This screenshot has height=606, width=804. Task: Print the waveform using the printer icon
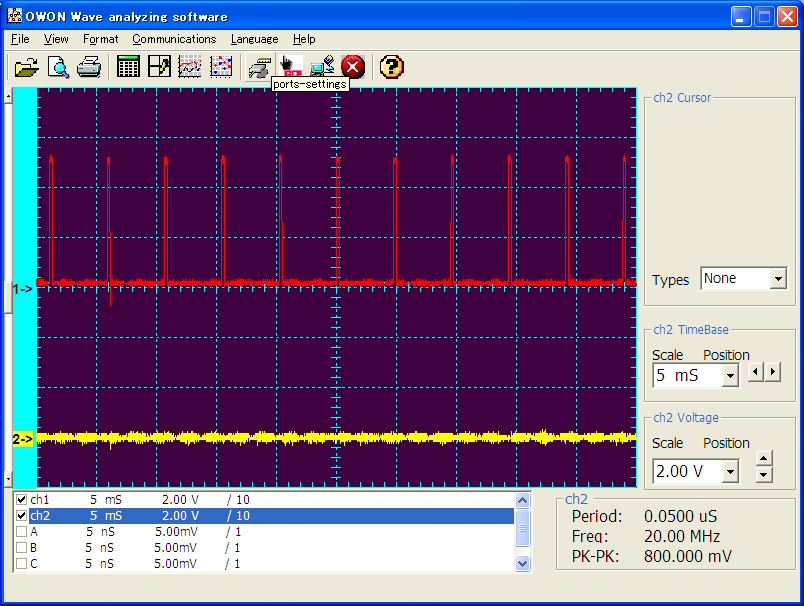coord(89,67)
